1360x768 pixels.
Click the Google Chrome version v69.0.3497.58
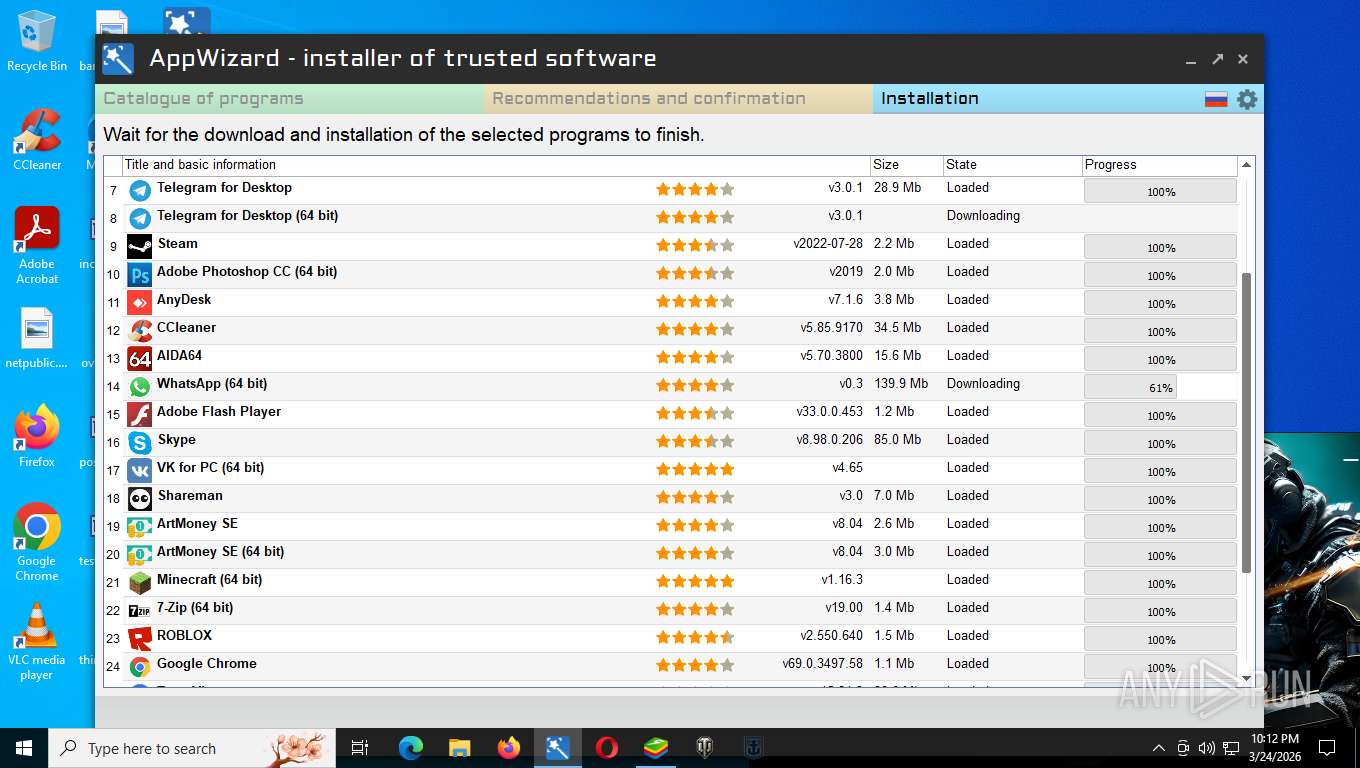tap(822, 664)
